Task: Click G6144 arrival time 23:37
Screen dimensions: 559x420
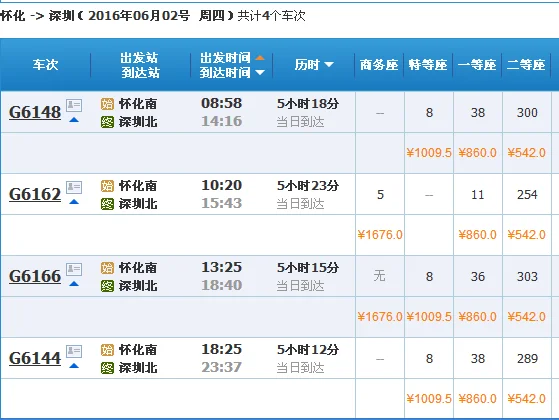Action: click(x=221, y=367)
